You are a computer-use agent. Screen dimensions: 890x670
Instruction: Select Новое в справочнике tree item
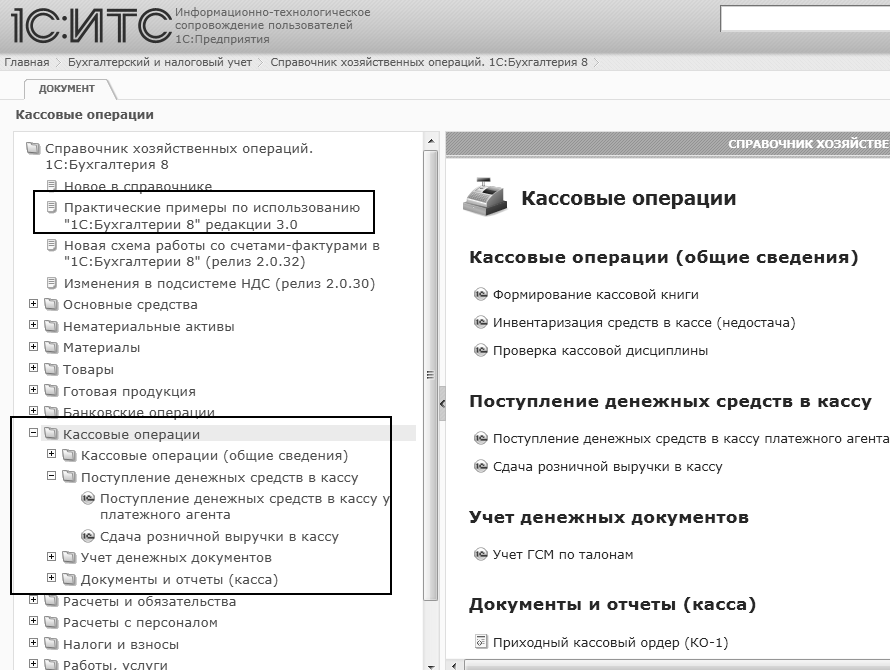coord(137,186)
